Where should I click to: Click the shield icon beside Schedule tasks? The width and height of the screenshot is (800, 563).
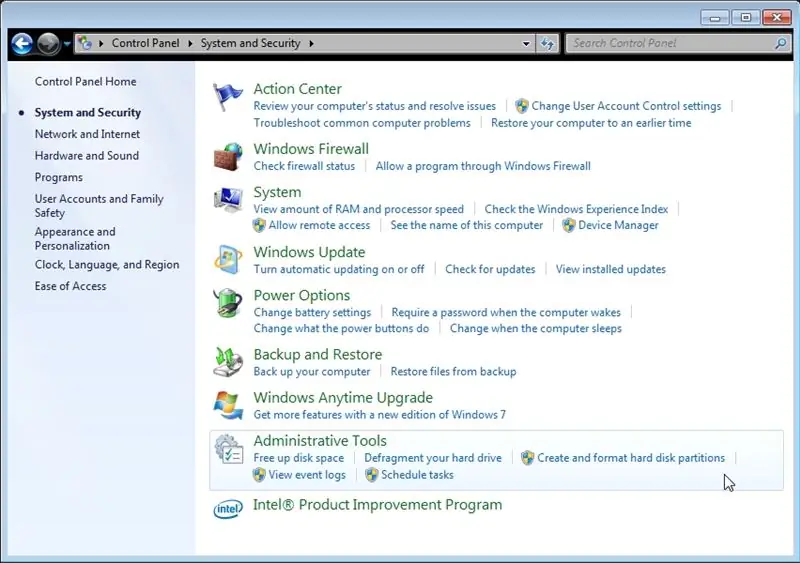pyautogui.click(x=371, y=475)
